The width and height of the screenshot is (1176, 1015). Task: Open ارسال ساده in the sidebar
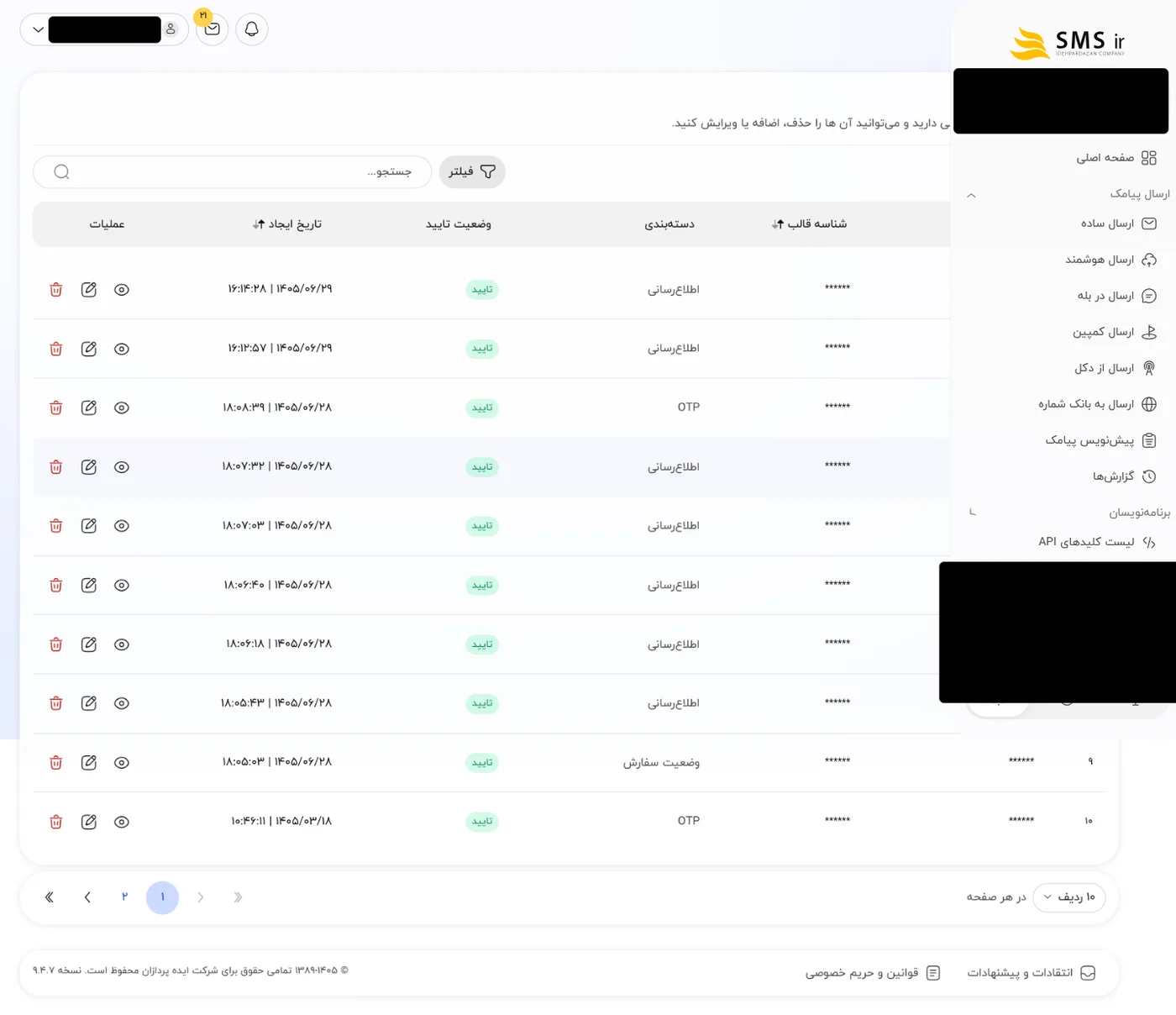1119,224
